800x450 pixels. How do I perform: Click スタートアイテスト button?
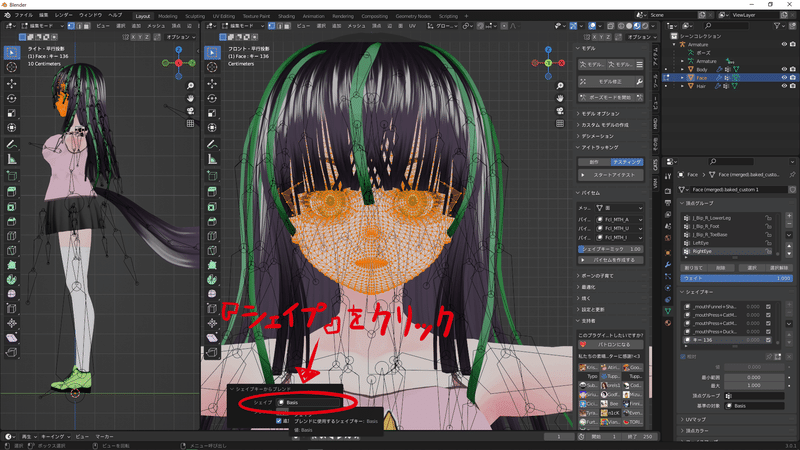click(x=611, y=175)
